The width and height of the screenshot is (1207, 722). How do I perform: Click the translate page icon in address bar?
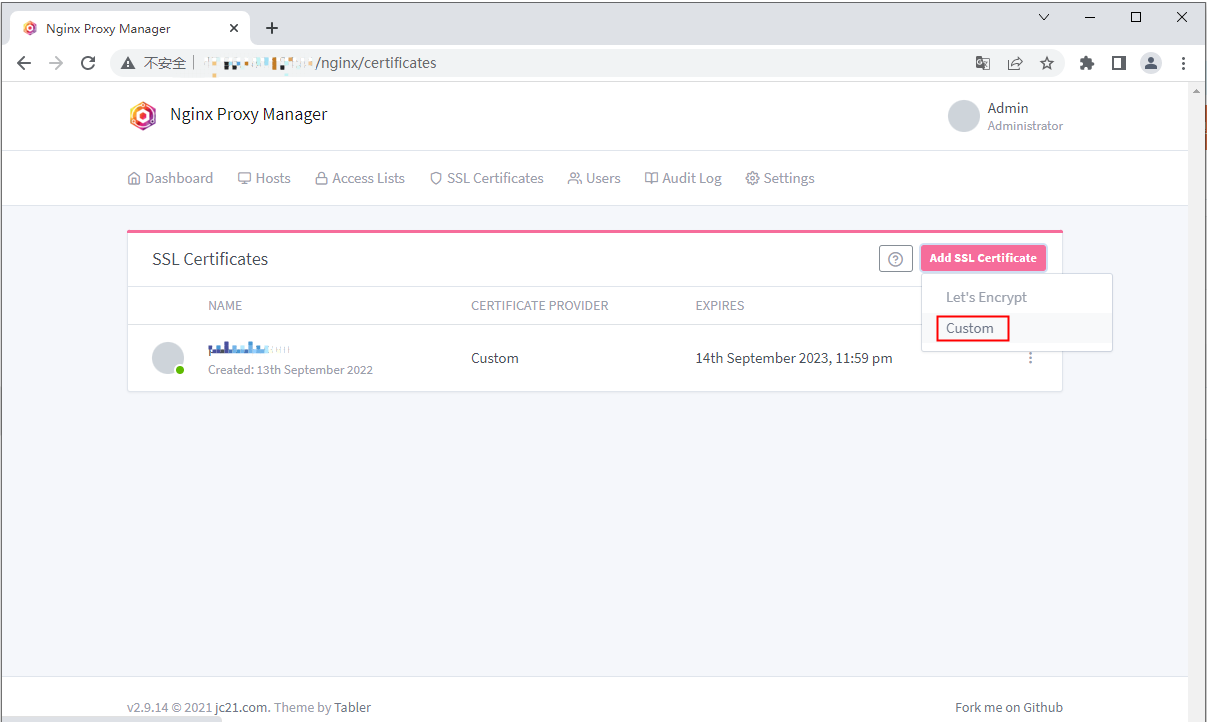pos(983,63)
